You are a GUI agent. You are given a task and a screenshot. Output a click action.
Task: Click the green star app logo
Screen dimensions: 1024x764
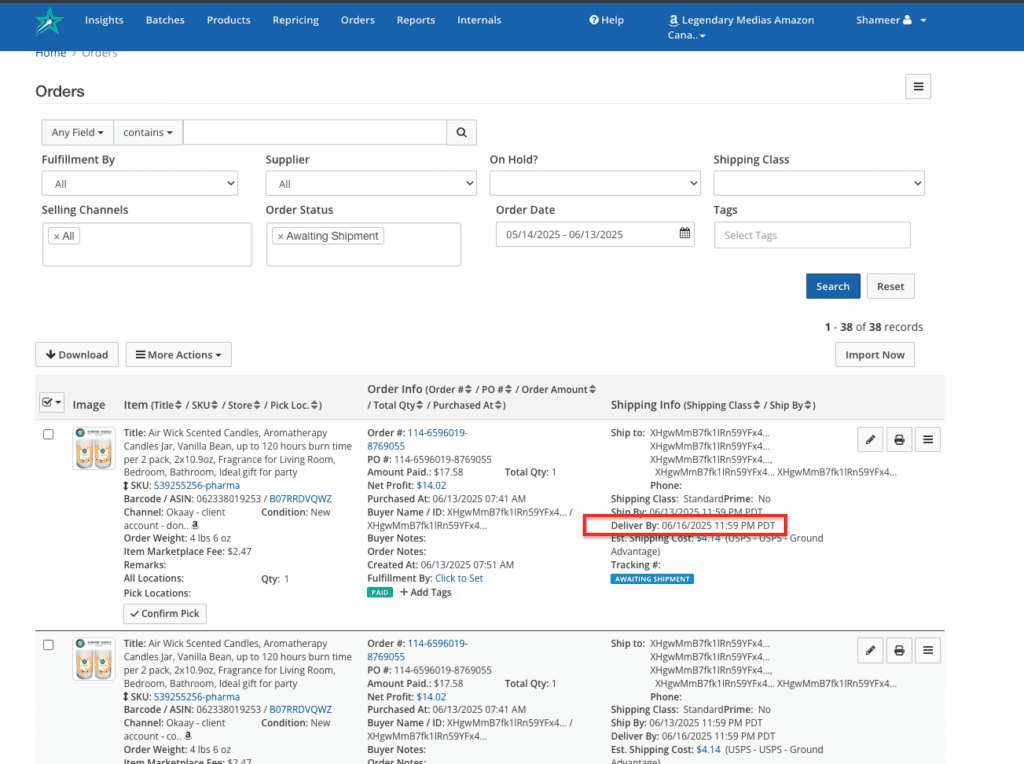point(49,22)
